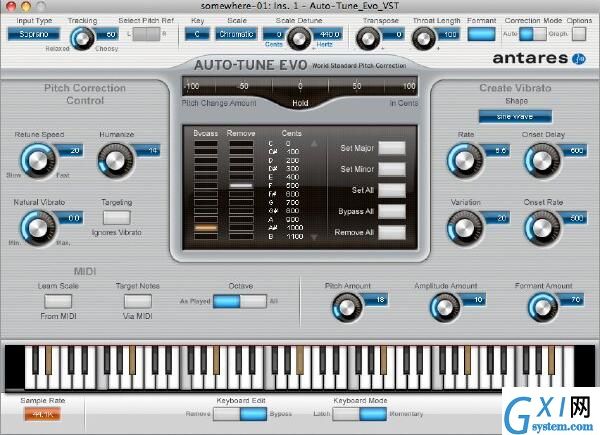Toggle Bypass for note G

(x=206, y=203)
